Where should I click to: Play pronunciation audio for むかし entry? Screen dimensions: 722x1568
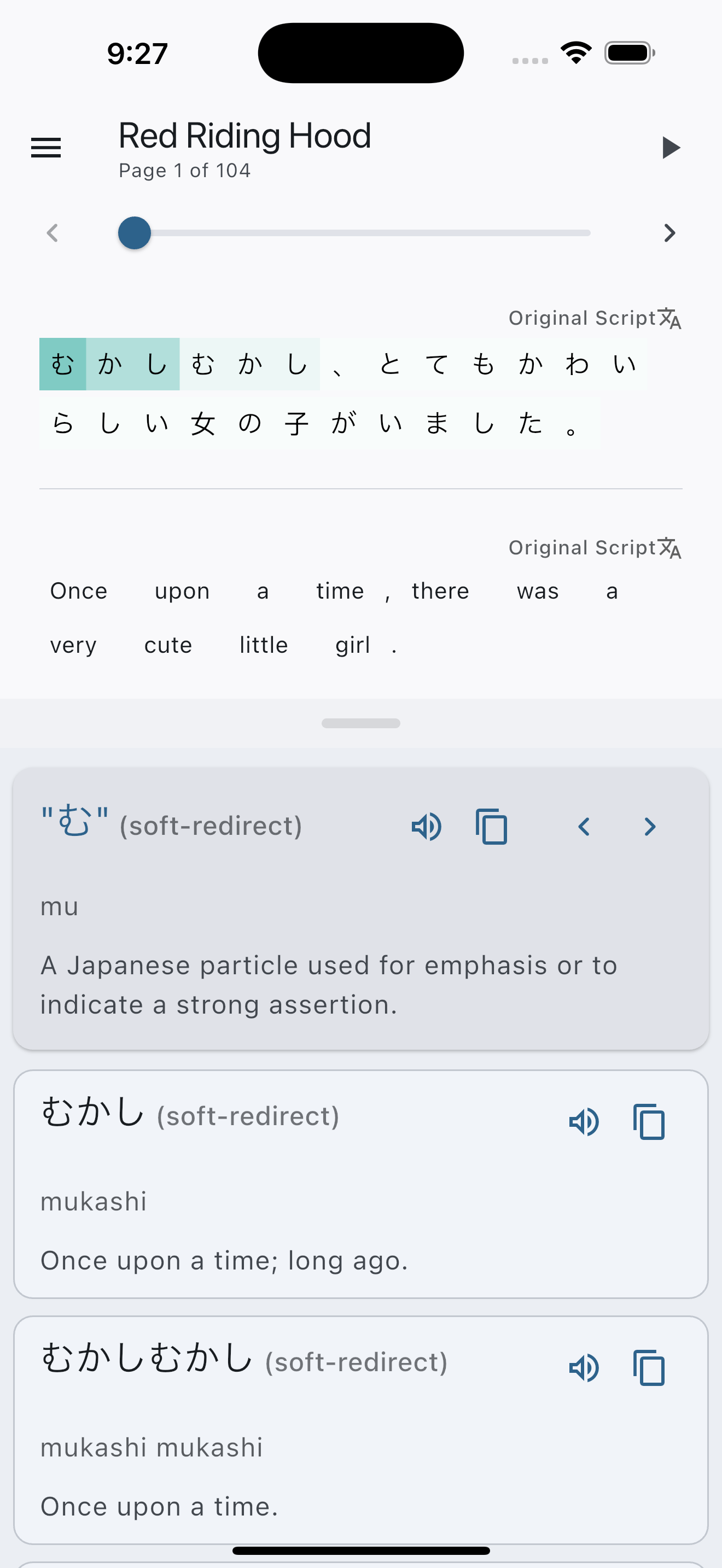click(x=584, y=1121)
